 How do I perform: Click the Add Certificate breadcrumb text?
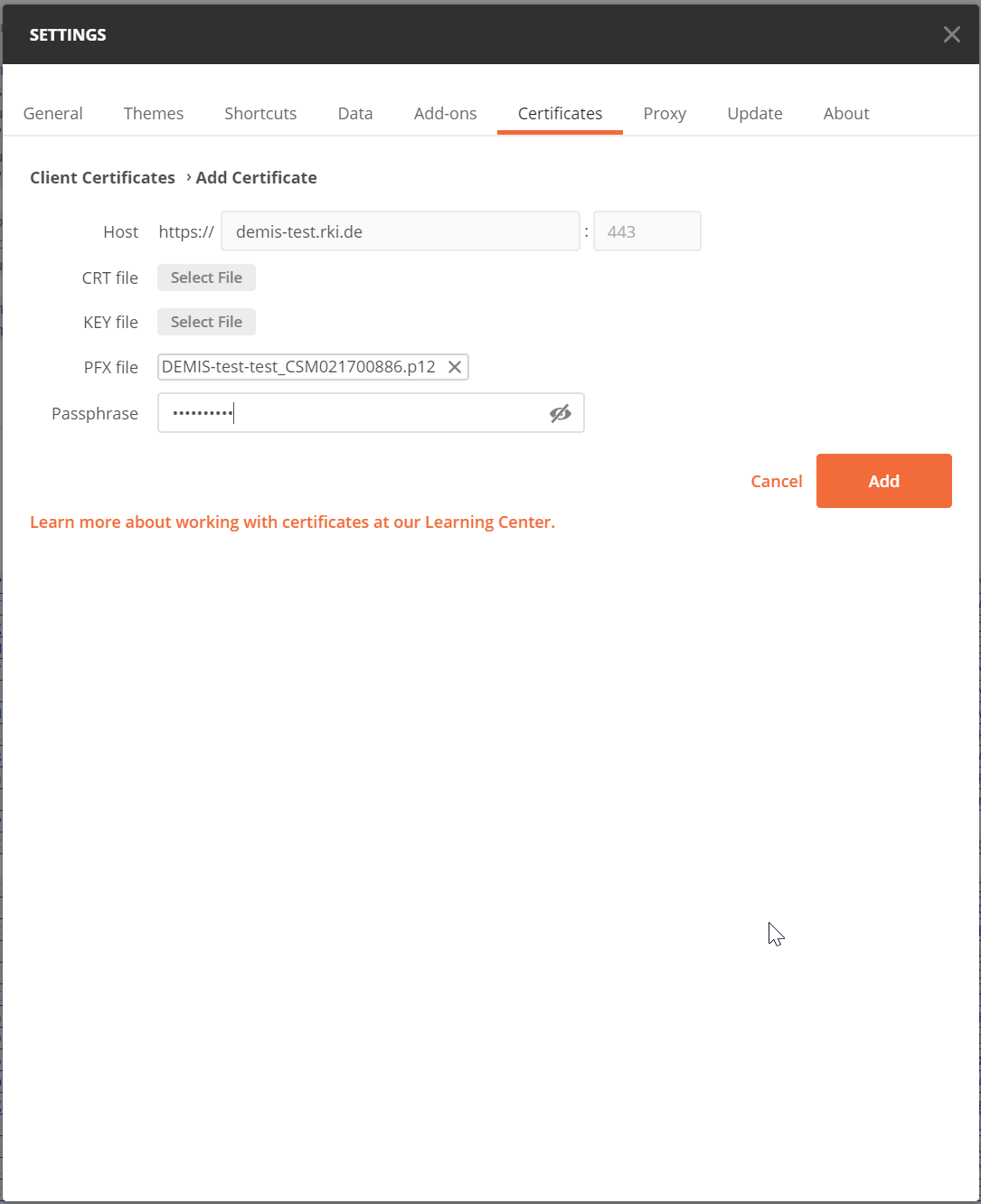point(257,177)
